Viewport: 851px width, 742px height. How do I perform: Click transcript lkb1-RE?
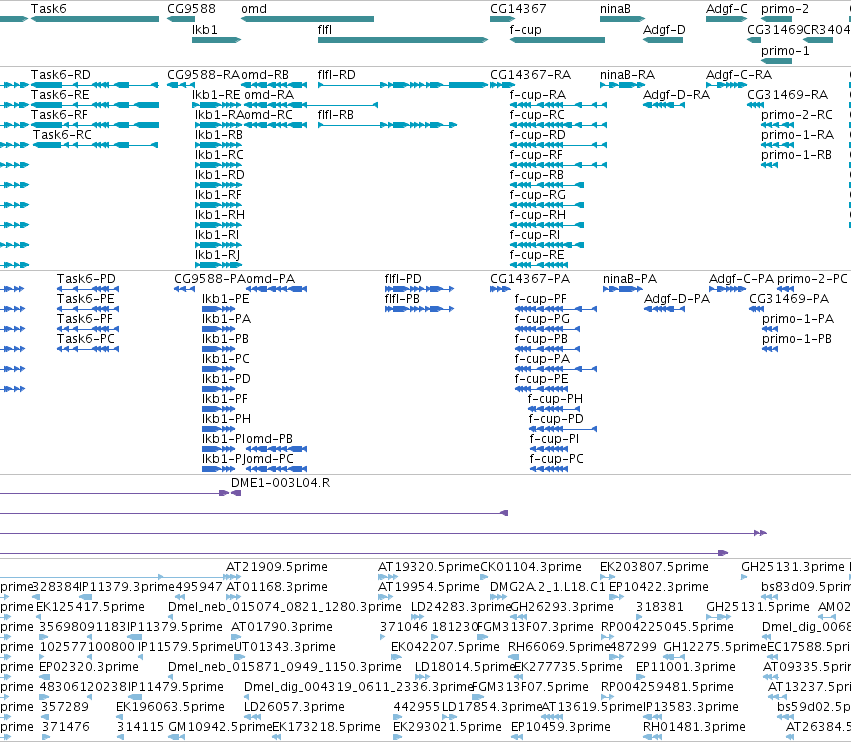[217, 105]
